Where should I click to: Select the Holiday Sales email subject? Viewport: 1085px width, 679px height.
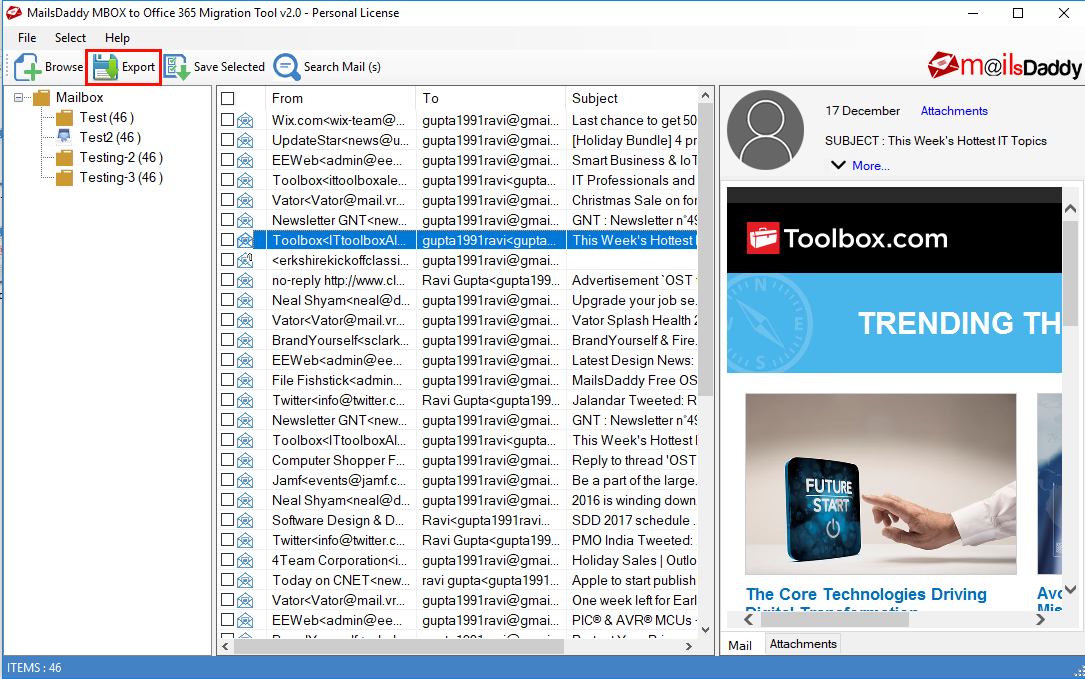point(634,561)
